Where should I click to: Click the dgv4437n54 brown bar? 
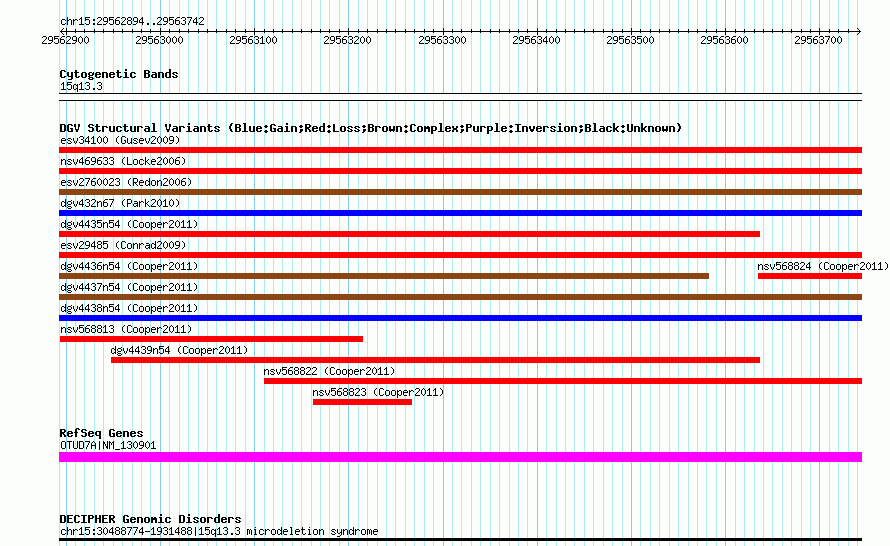coord(460,297)
